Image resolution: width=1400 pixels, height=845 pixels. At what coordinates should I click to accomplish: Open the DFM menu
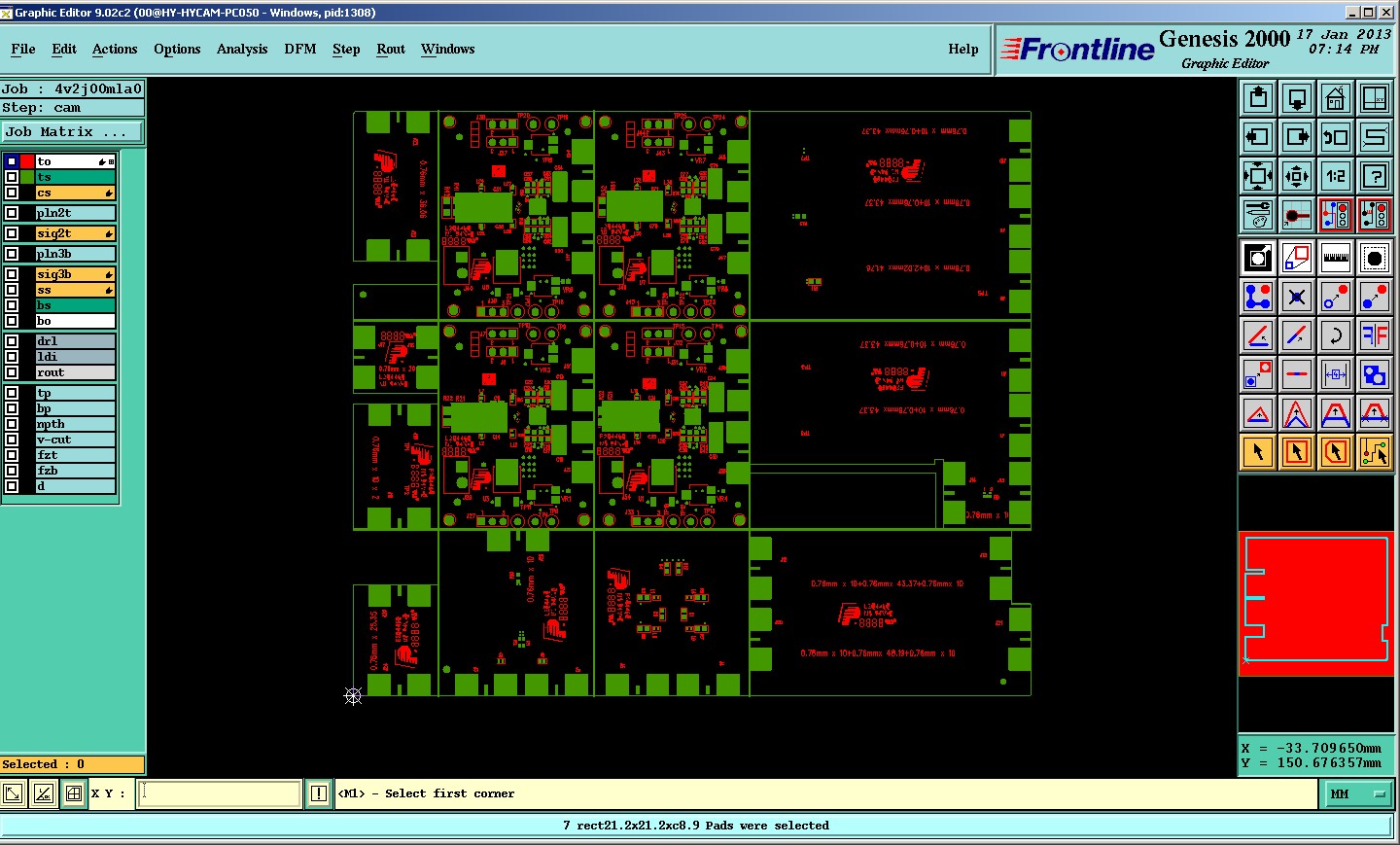[300, 49]
